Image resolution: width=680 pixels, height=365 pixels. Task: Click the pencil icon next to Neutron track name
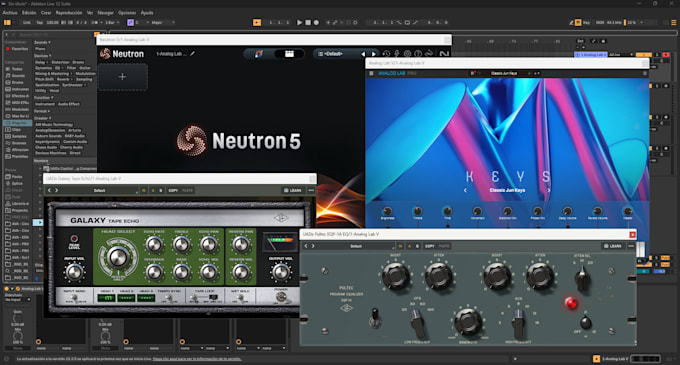point(192,54)
